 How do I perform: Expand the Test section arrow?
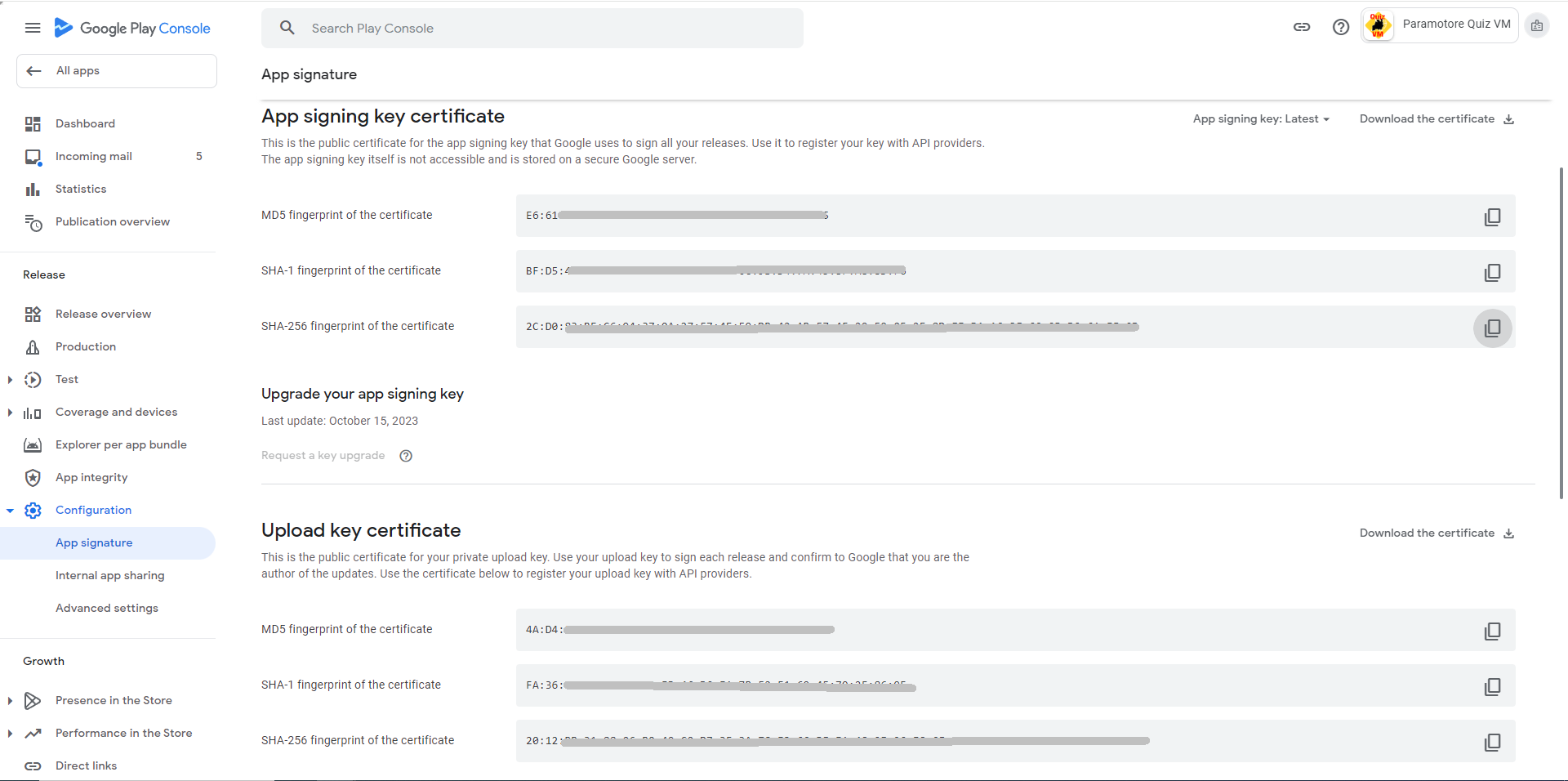tap(10, 380)
